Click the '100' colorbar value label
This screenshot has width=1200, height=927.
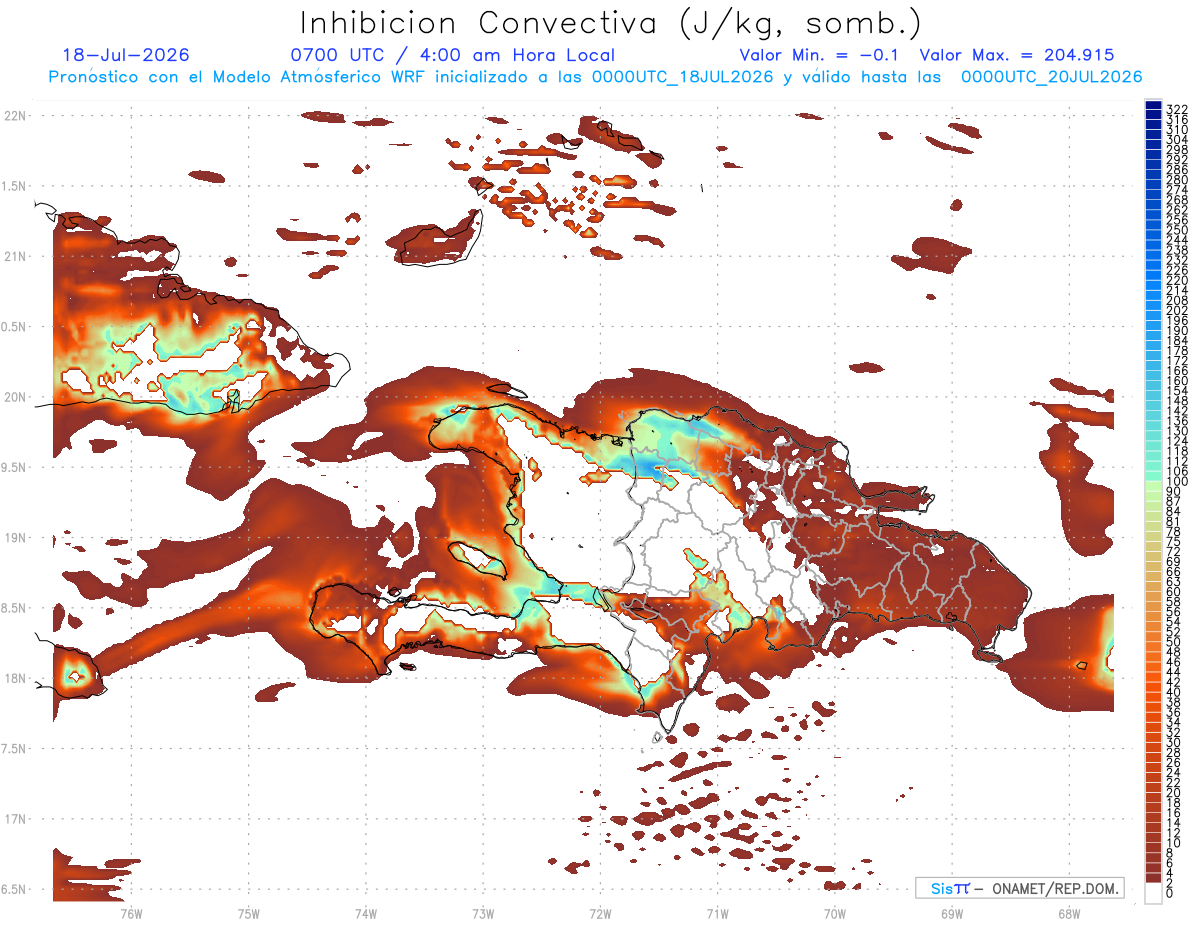coord(1176,482)
